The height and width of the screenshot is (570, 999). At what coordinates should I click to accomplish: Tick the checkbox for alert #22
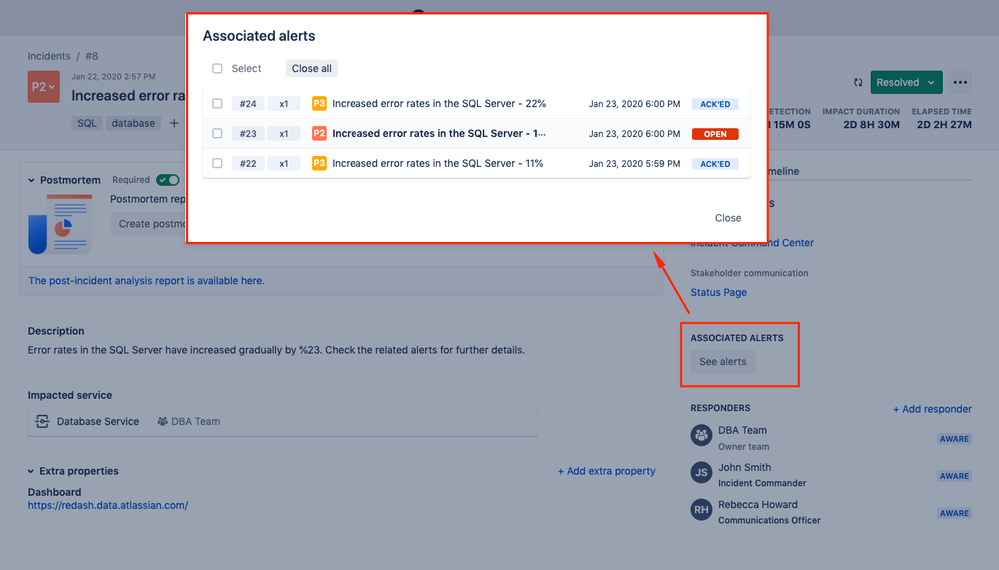(217, 163)
